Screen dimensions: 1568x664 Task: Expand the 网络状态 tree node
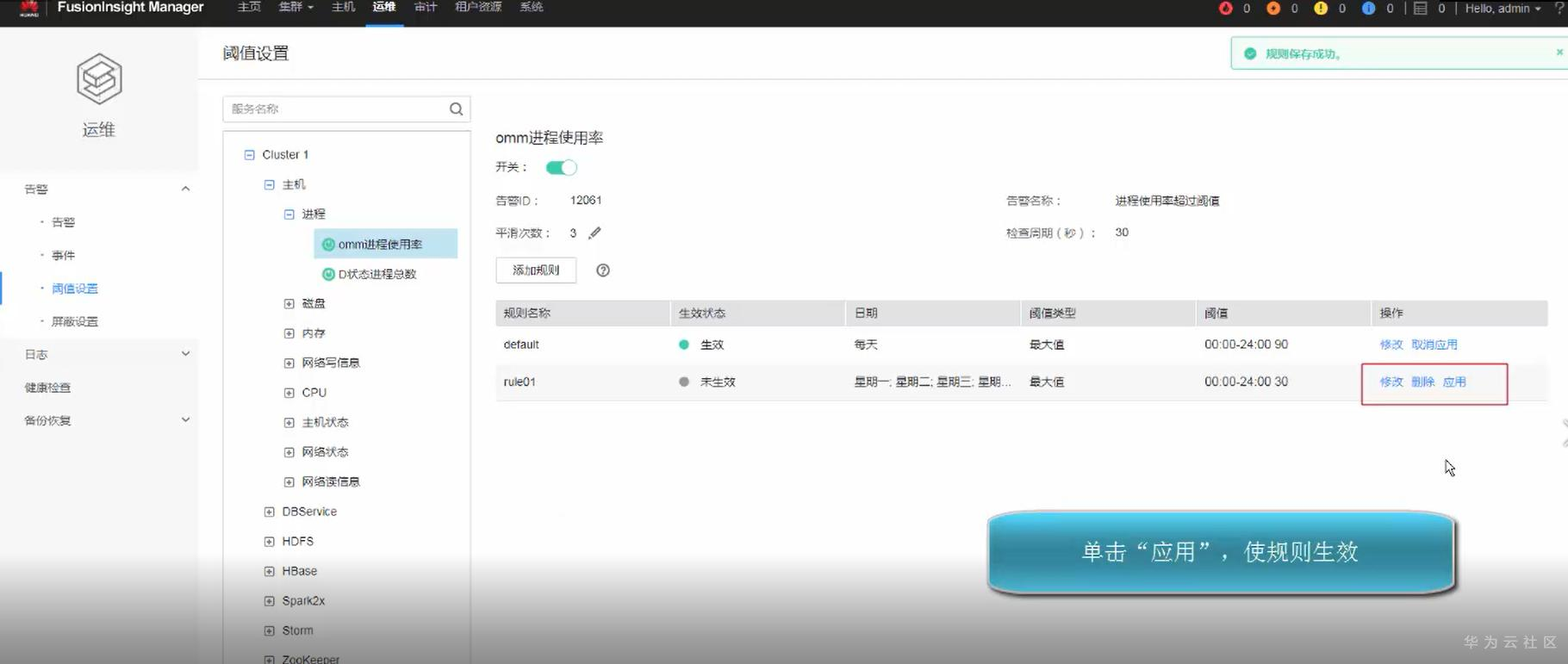click(x=289, y=452)
